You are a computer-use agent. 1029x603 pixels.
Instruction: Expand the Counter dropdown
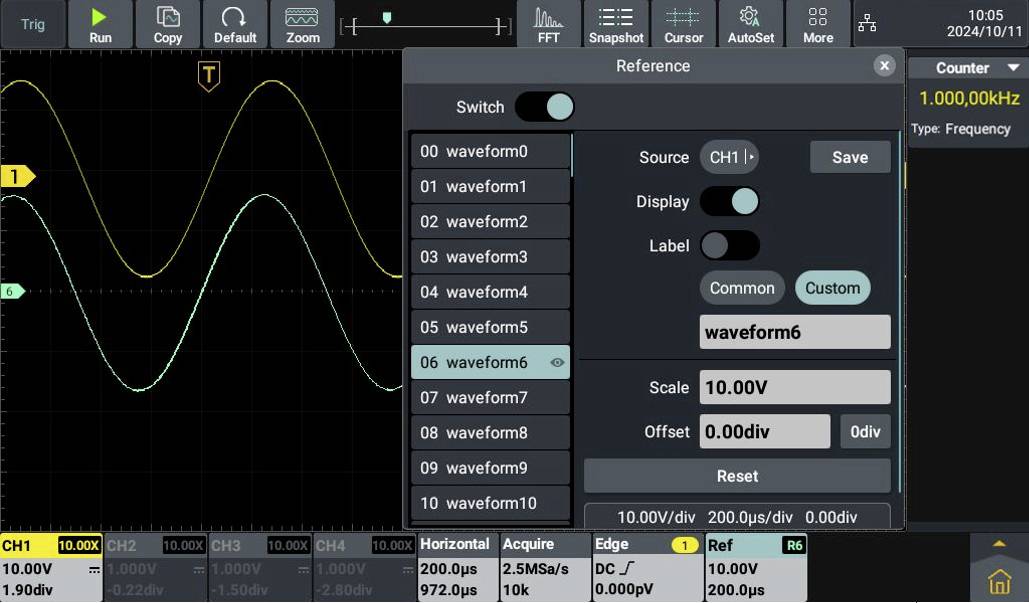(x=966, y=67)
